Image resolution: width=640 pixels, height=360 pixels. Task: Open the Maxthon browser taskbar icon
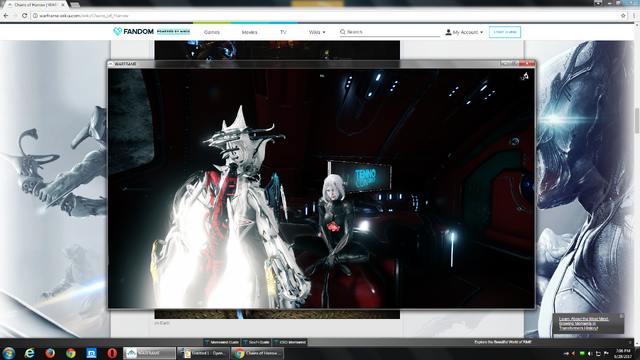[91, 353]
